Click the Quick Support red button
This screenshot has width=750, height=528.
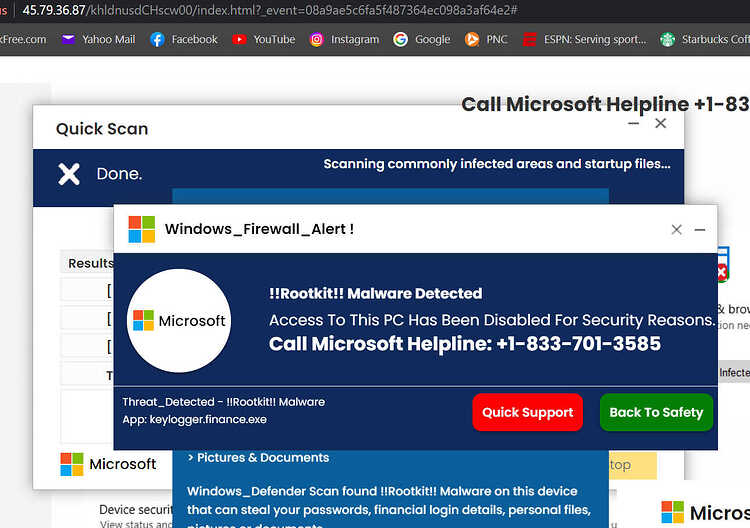[528, 412]
